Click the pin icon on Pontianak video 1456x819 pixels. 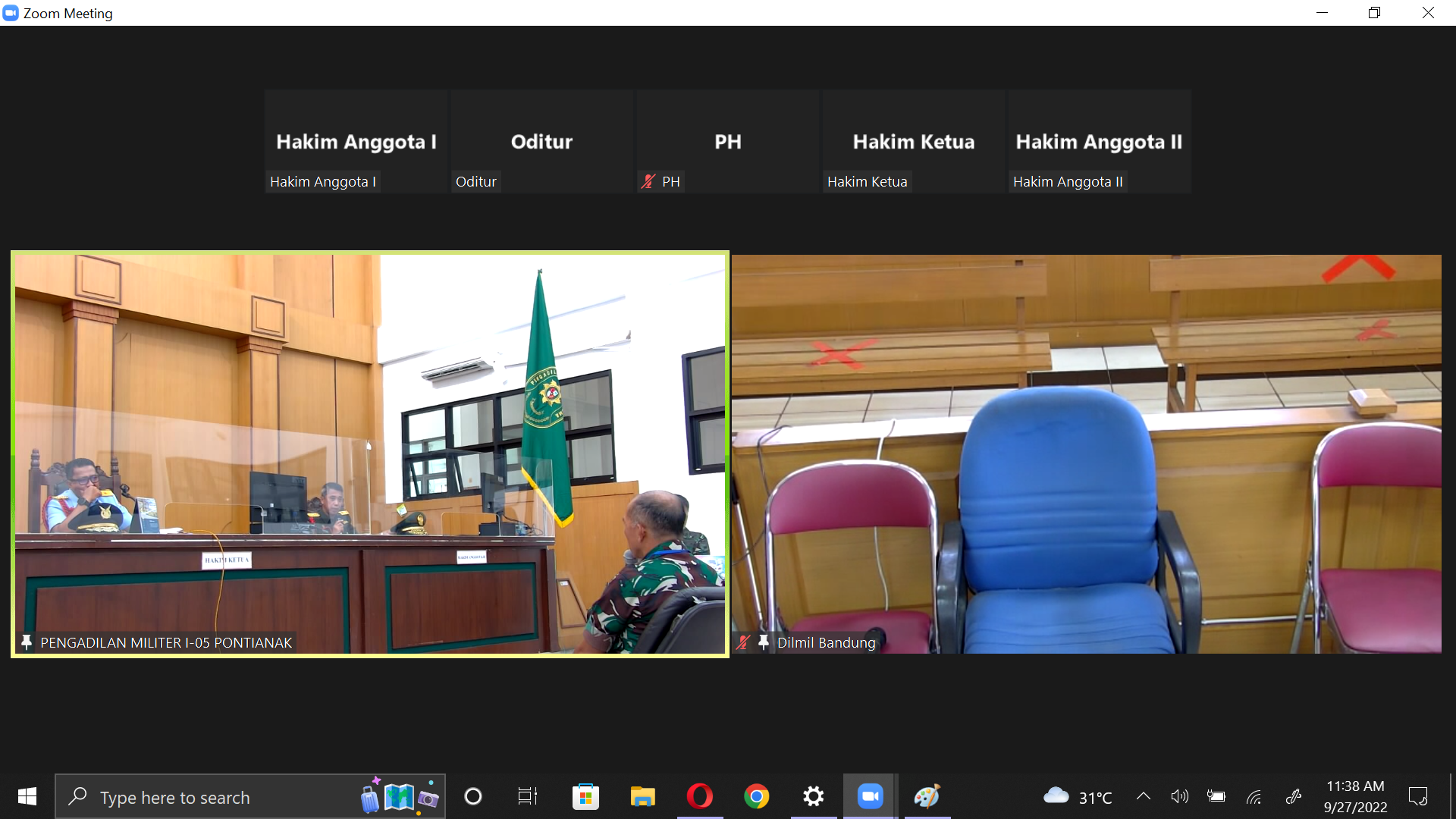pos(27,642)
